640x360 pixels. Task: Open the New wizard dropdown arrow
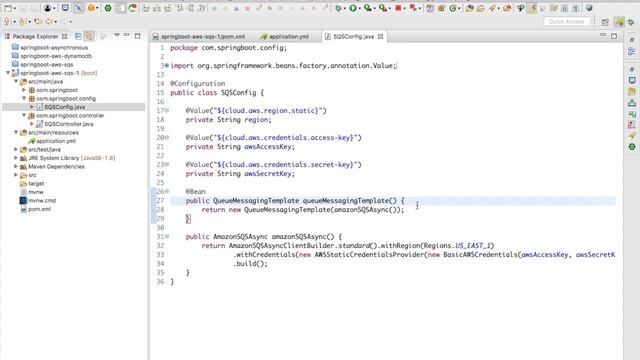[x=15, y=9]
